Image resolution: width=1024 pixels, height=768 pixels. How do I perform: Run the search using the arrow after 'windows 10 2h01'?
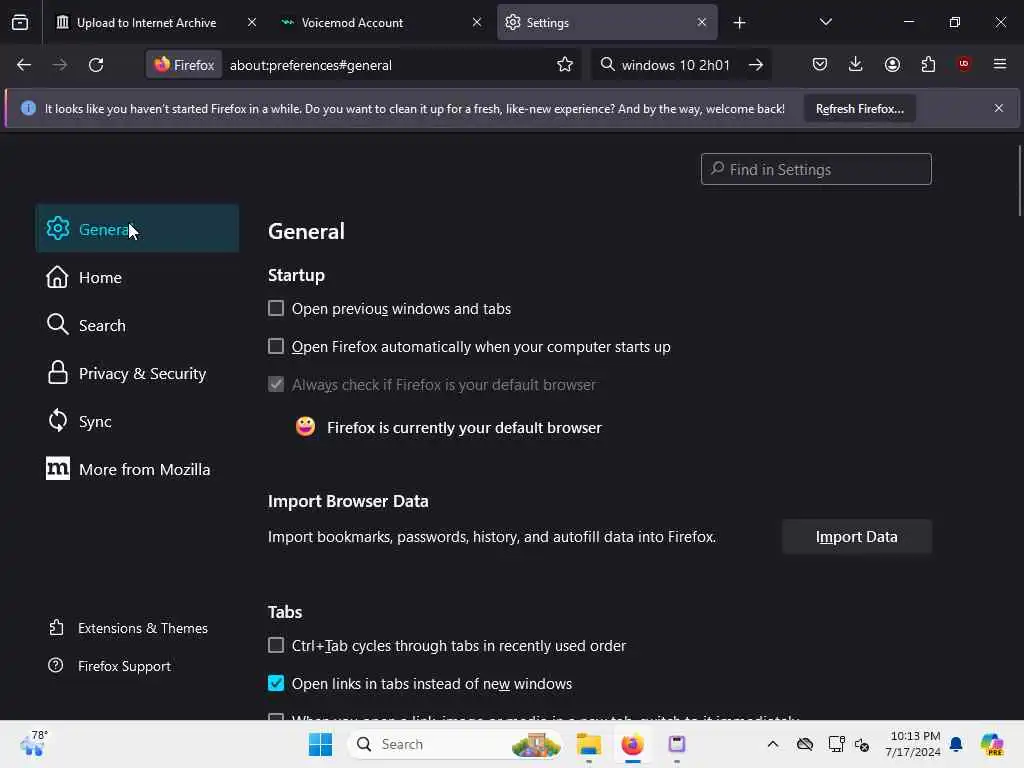click(756, 65)
